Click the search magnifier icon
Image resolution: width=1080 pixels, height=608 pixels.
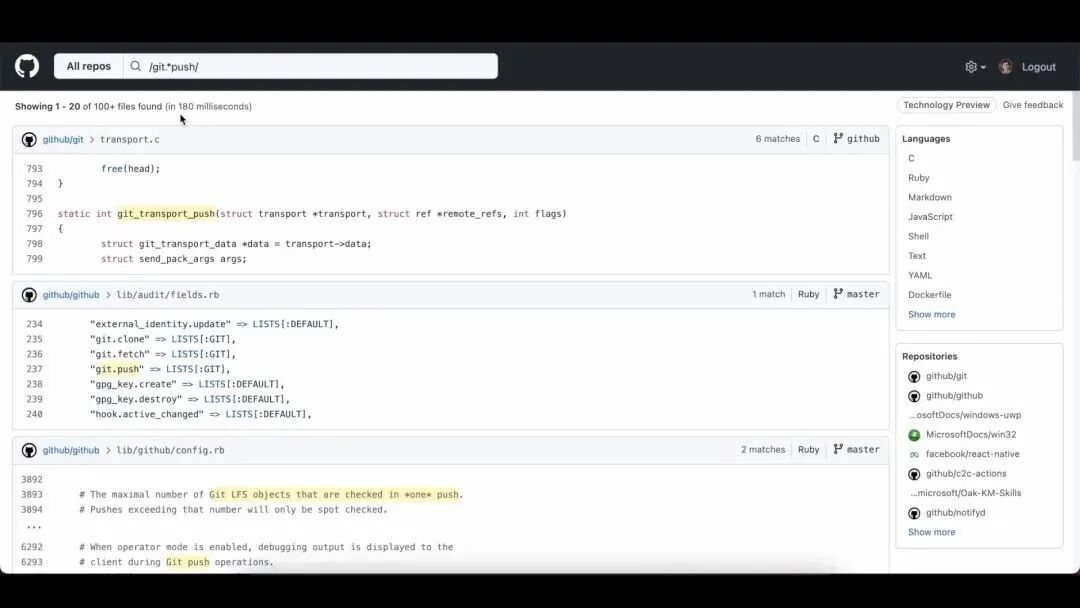click(x=136, y=66)
